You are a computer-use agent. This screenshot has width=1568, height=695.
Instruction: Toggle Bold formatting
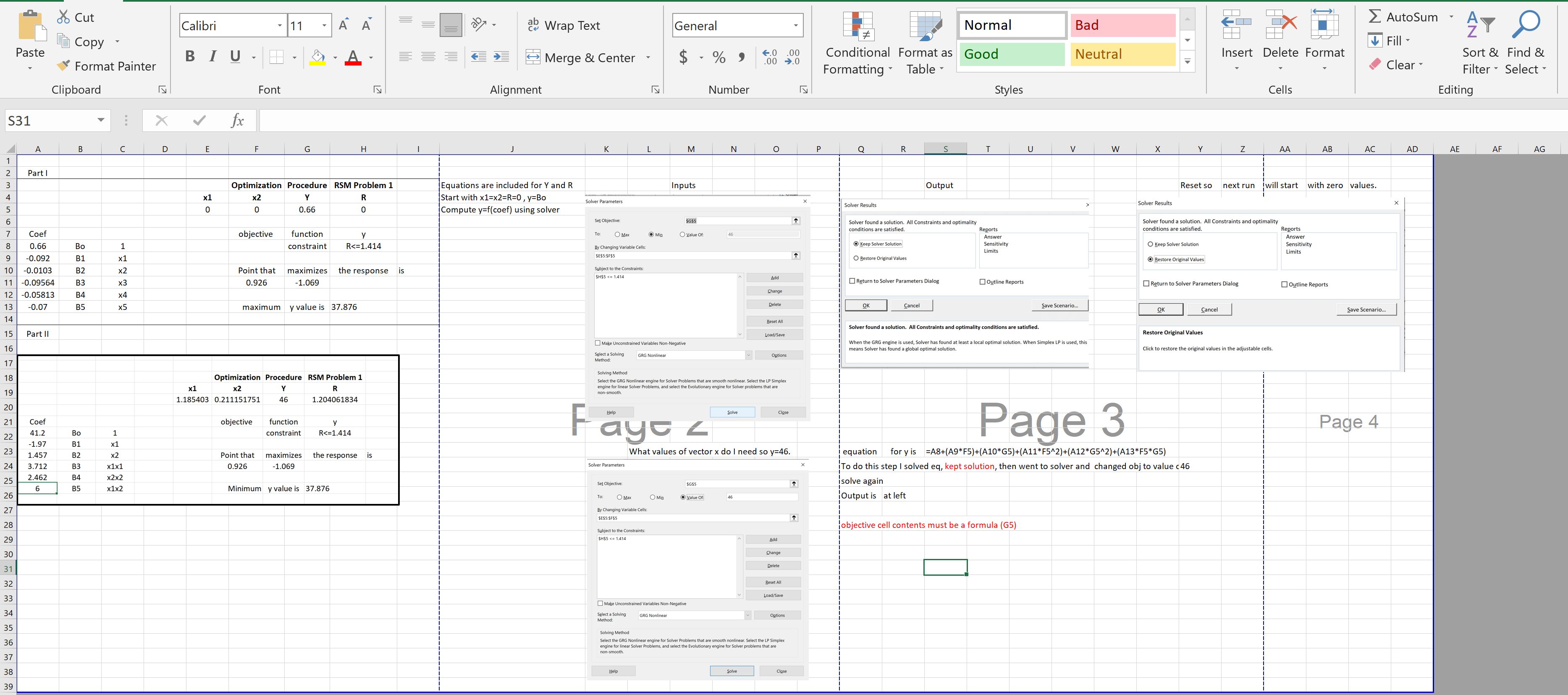(190, 57)
